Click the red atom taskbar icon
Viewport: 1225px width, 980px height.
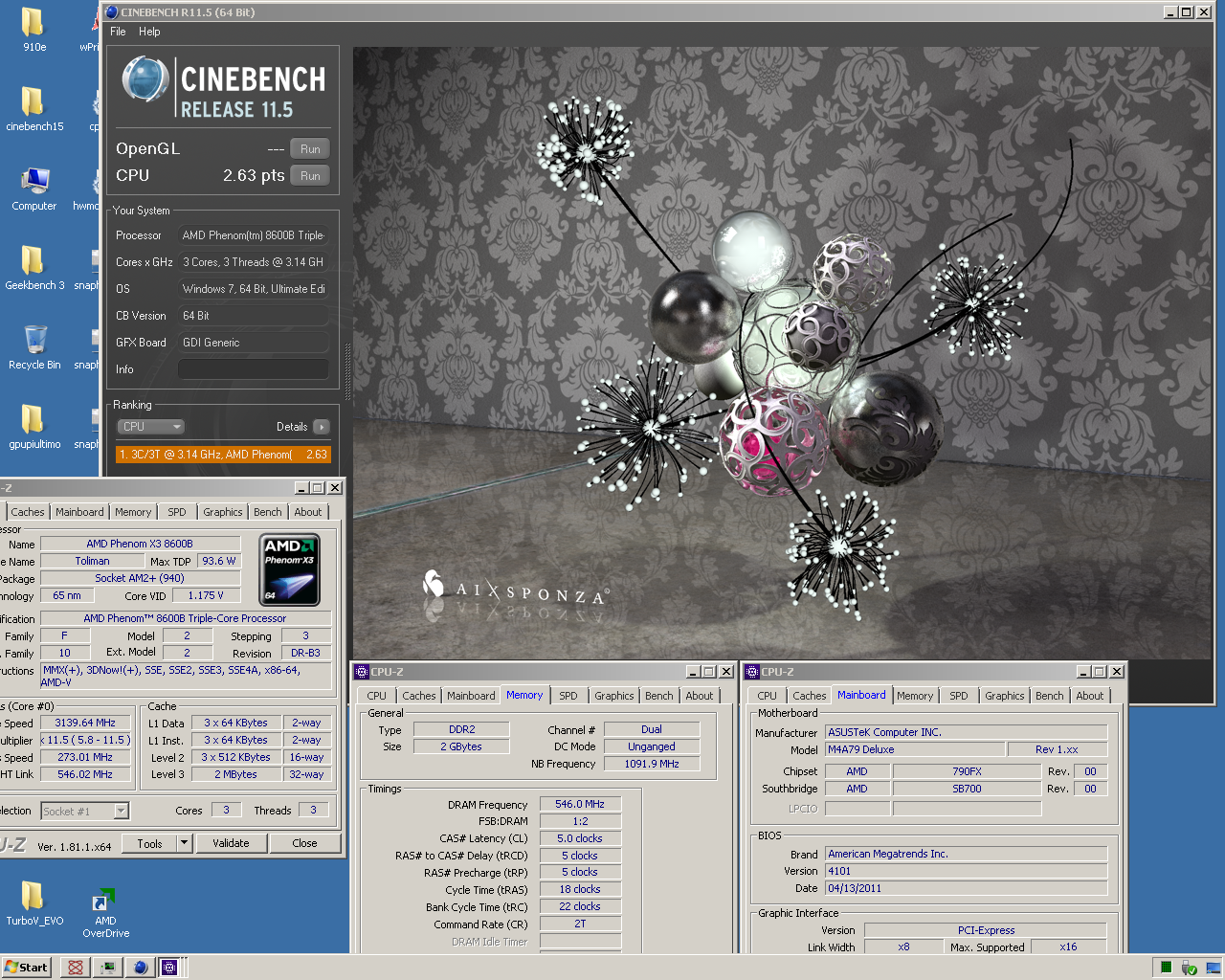pos(75,967)
